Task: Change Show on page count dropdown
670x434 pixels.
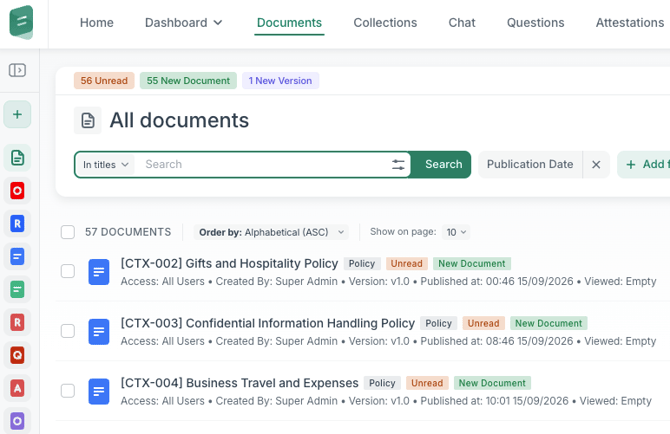Action: coord(456,232)
